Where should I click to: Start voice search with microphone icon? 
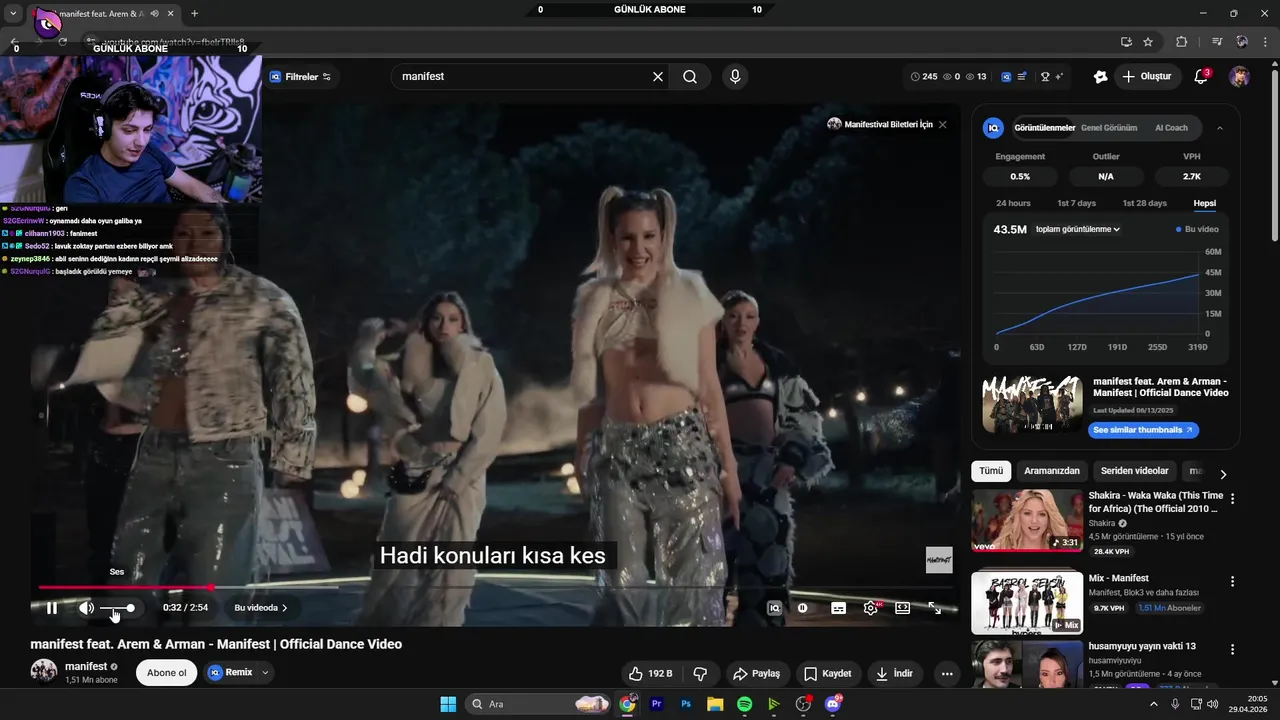point(736,77)
